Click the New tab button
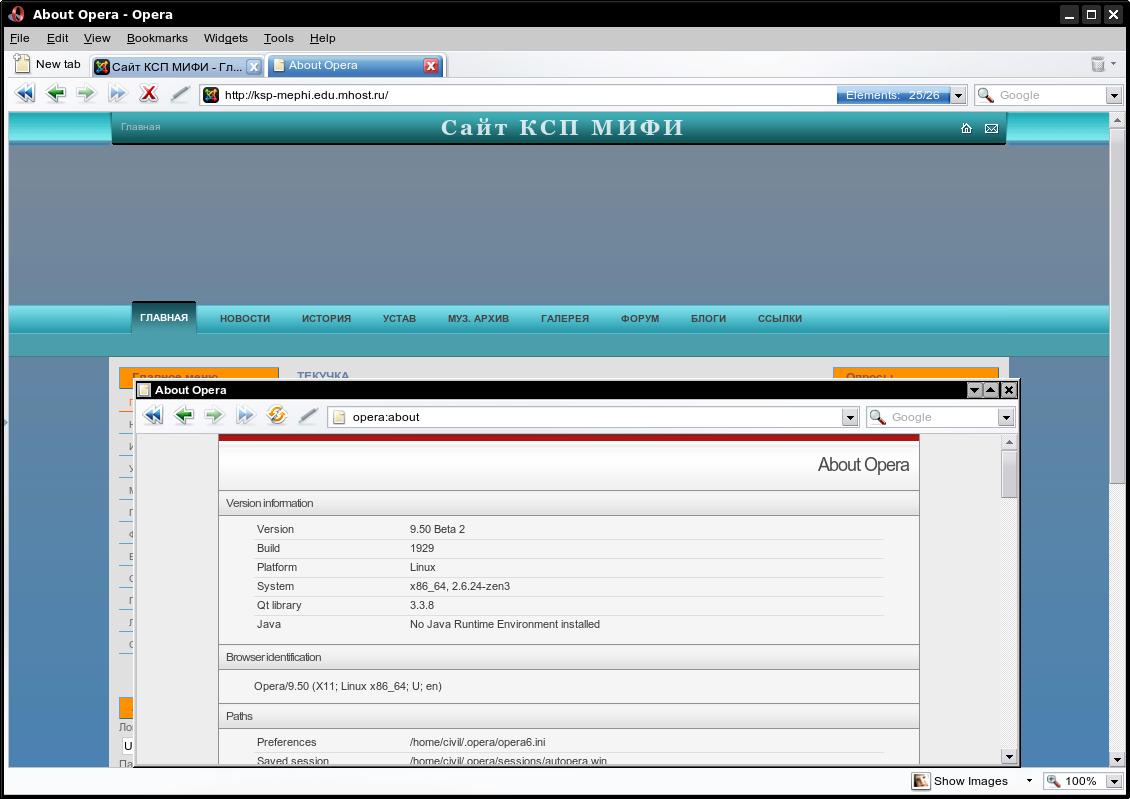This screenshot has height=799, width=1130. coord(48,64)
